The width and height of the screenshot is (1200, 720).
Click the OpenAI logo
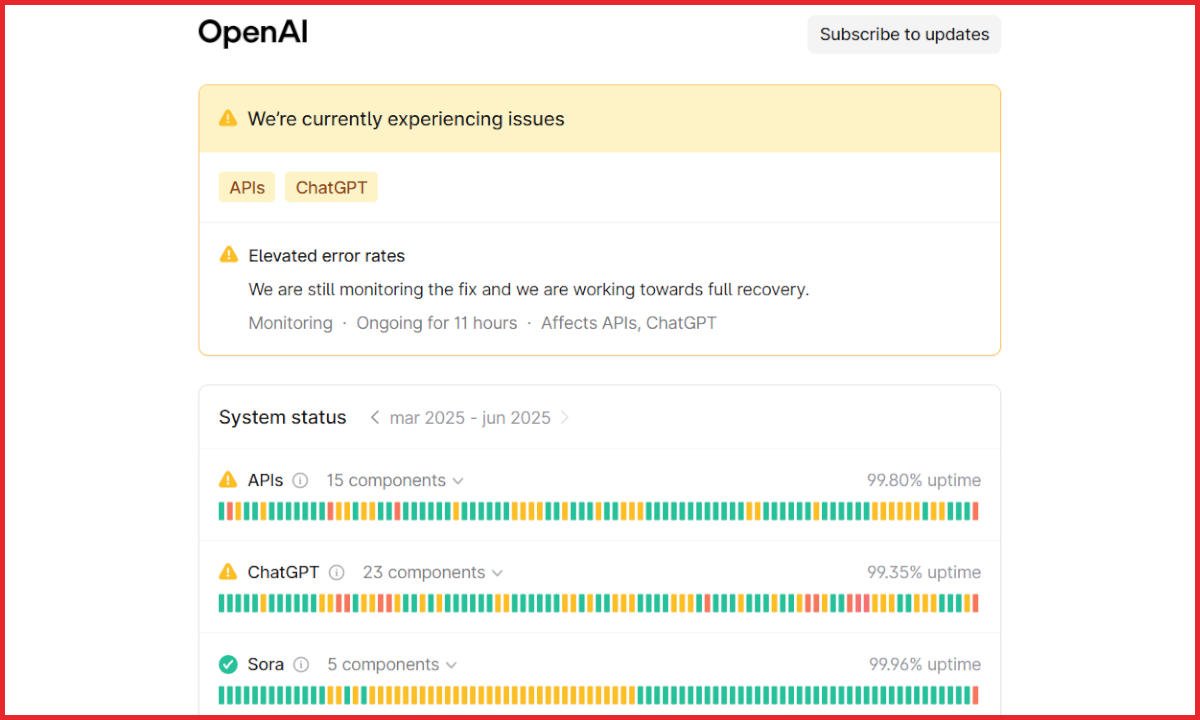(x=253, y=33)
